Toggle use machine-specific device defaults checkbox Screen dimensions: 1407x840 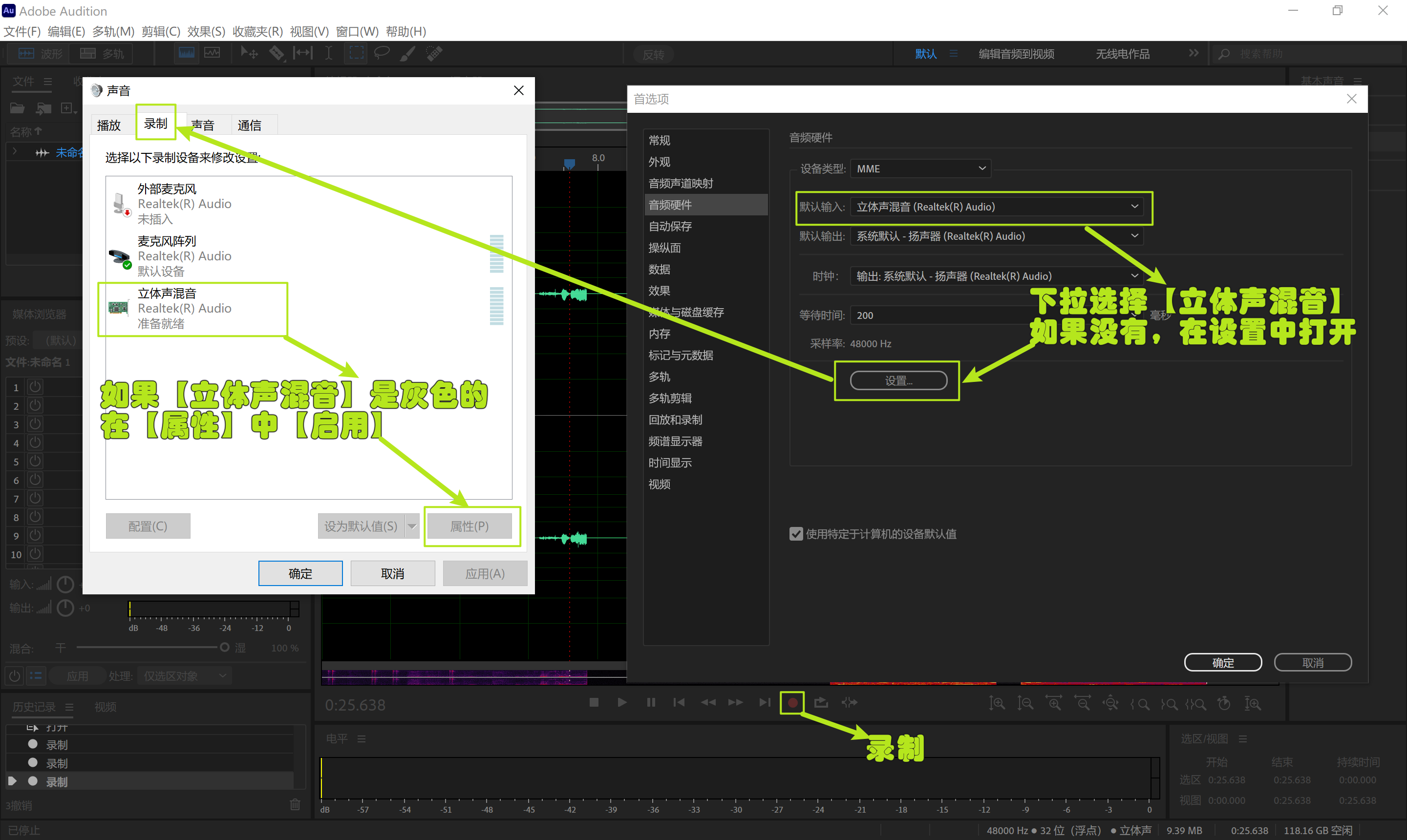click(x=795, y=534)
